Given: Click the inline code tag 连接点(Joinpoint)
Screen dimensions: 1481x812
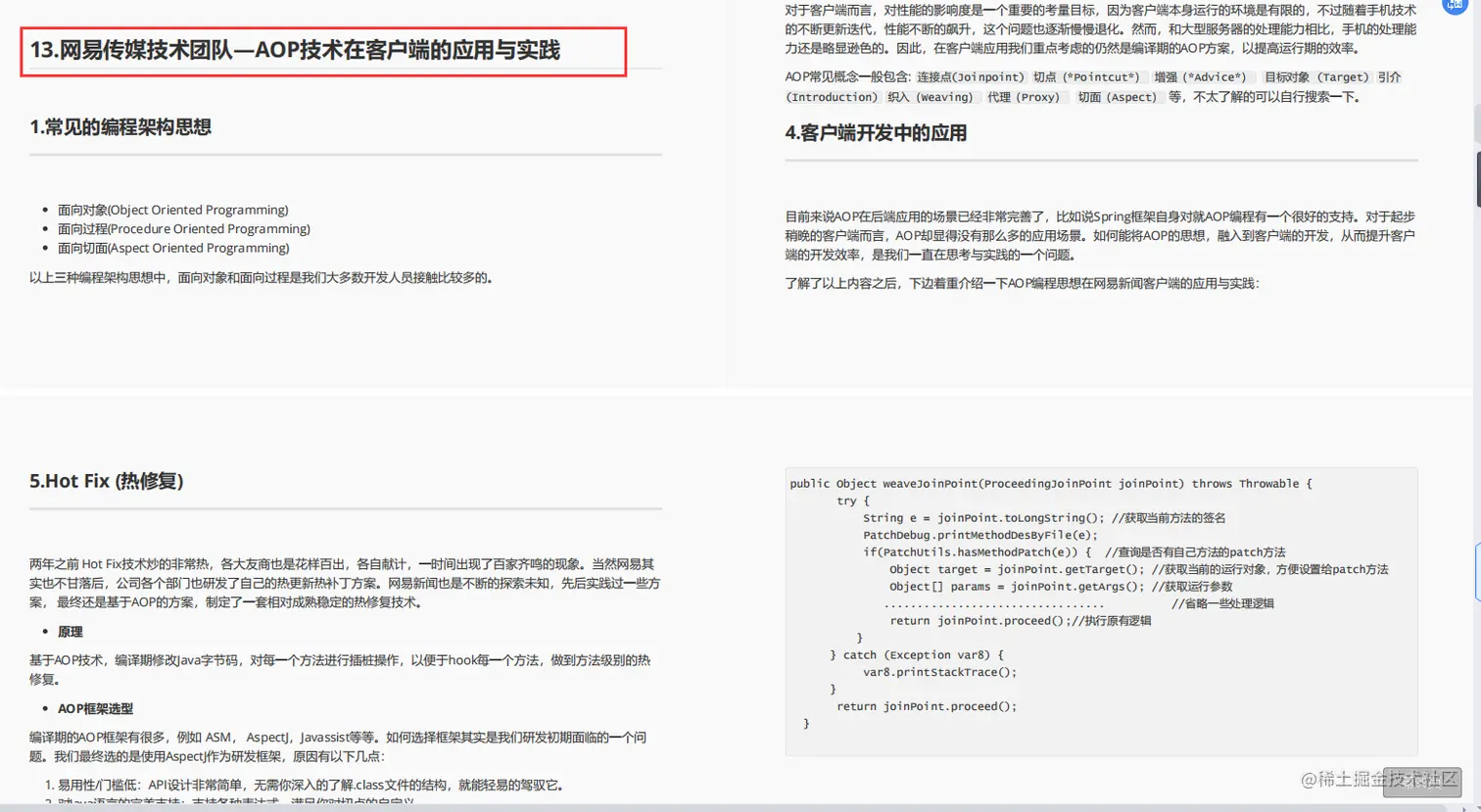Looking at the screenshot, I should [971, 77].
